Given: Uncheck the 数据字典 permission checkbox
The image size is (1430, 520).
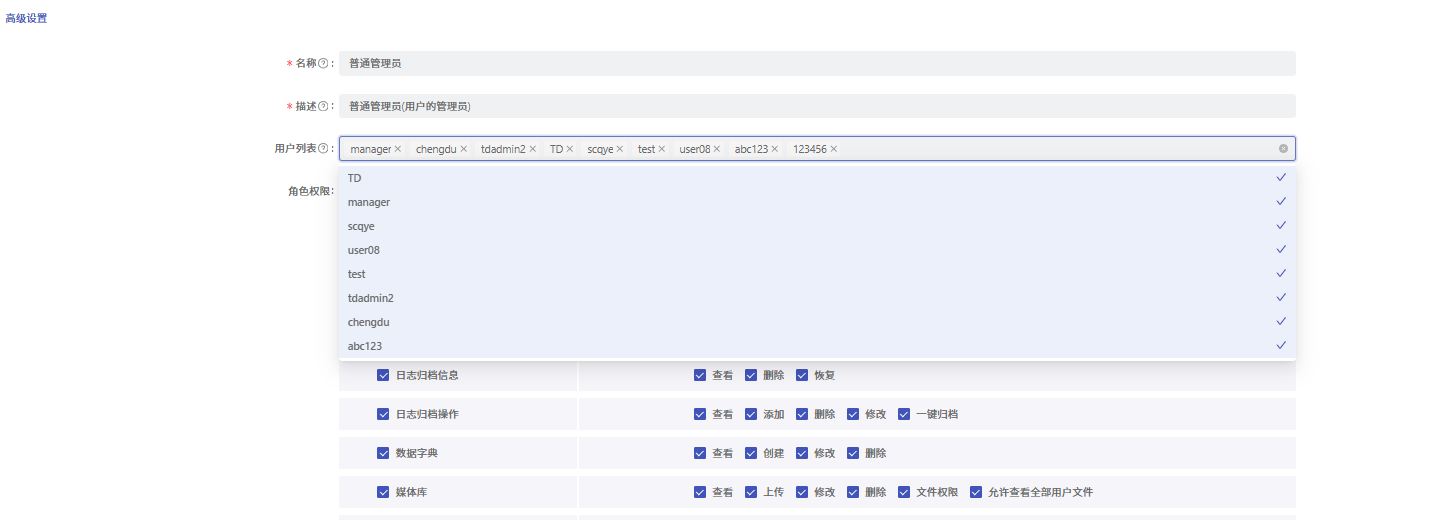Looking at the screenshot, I should [x=383, y=453].
